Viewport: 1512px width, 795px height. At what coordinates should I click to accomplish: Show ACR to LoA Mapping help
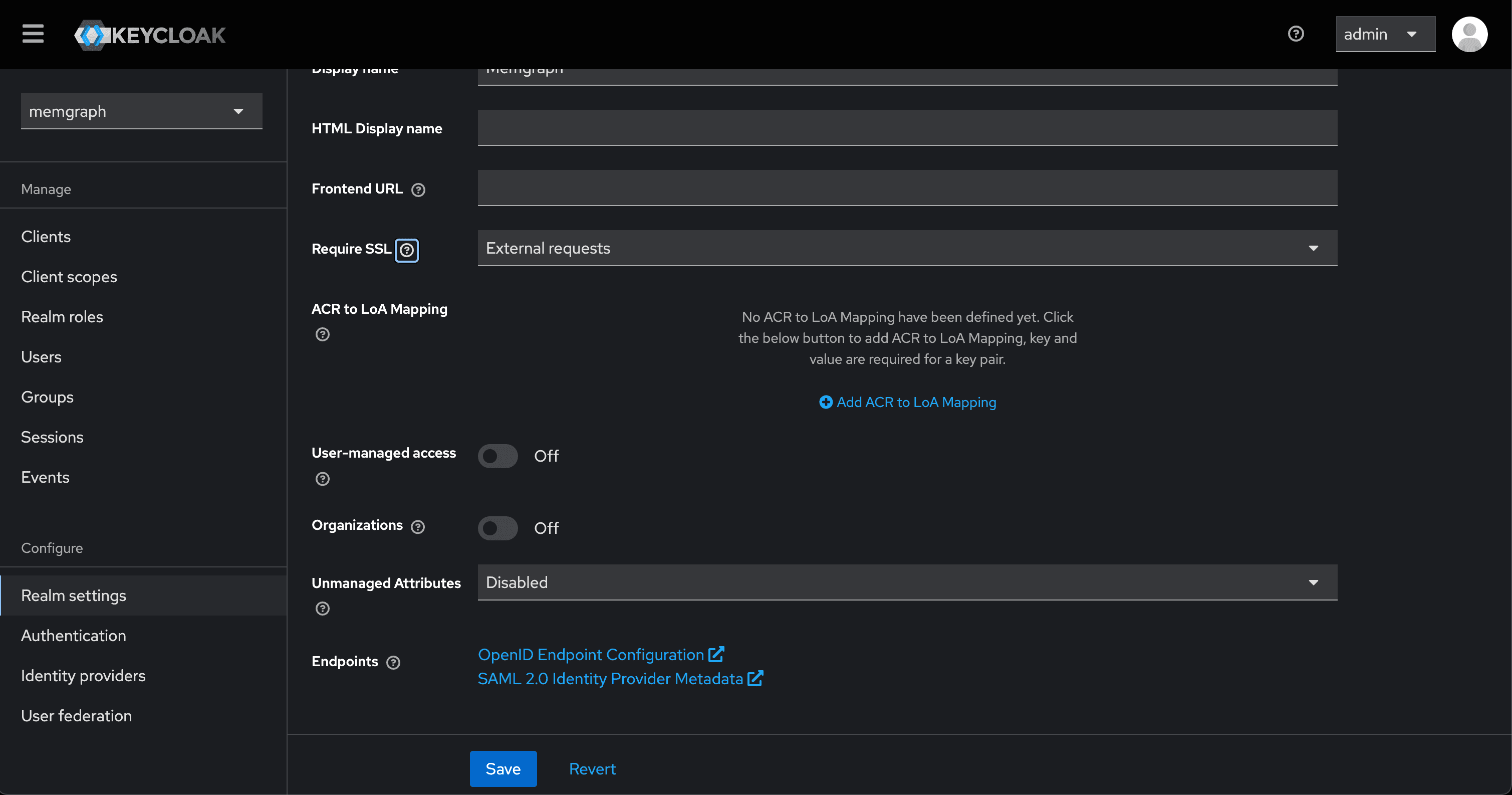coord(322,335)
